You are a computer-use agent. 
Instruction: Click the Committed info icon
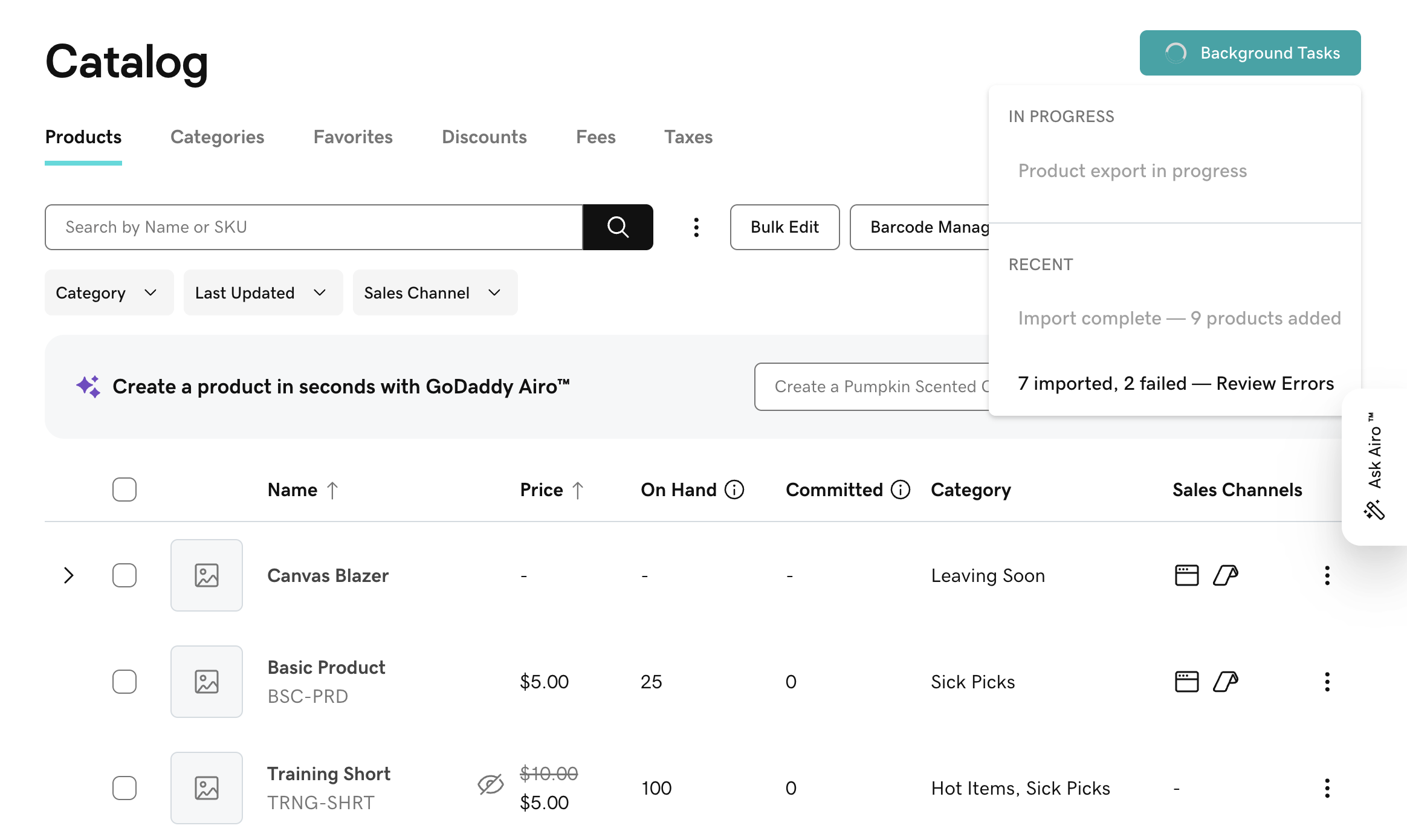point(901,489)
